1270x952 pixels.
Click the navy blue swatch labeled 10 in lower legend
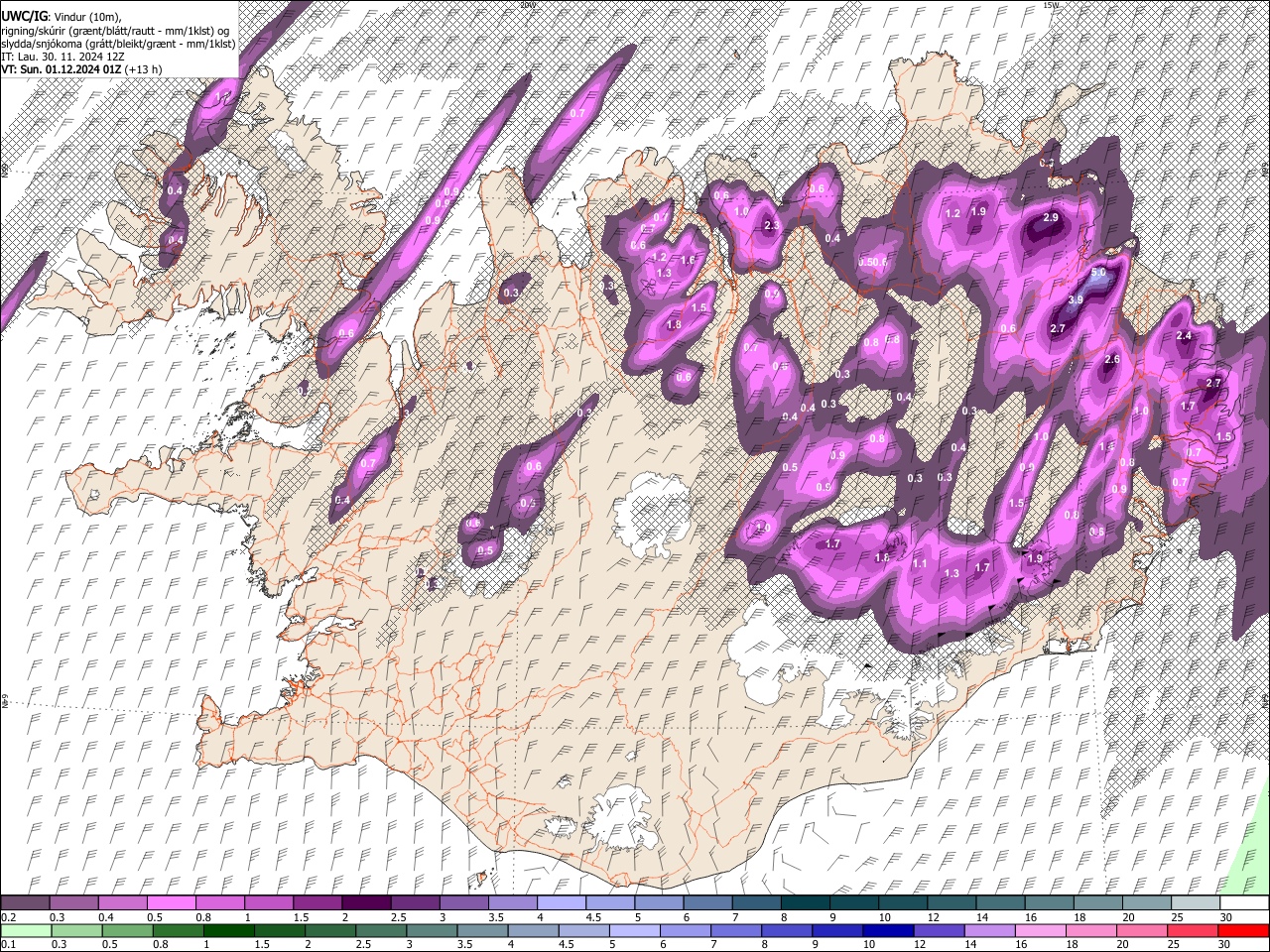887,930
